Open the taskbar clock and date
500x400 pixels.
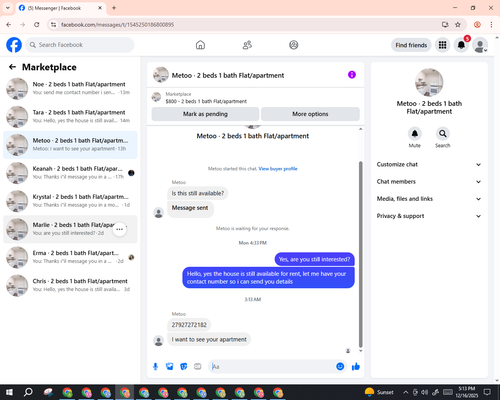[466, 392]
